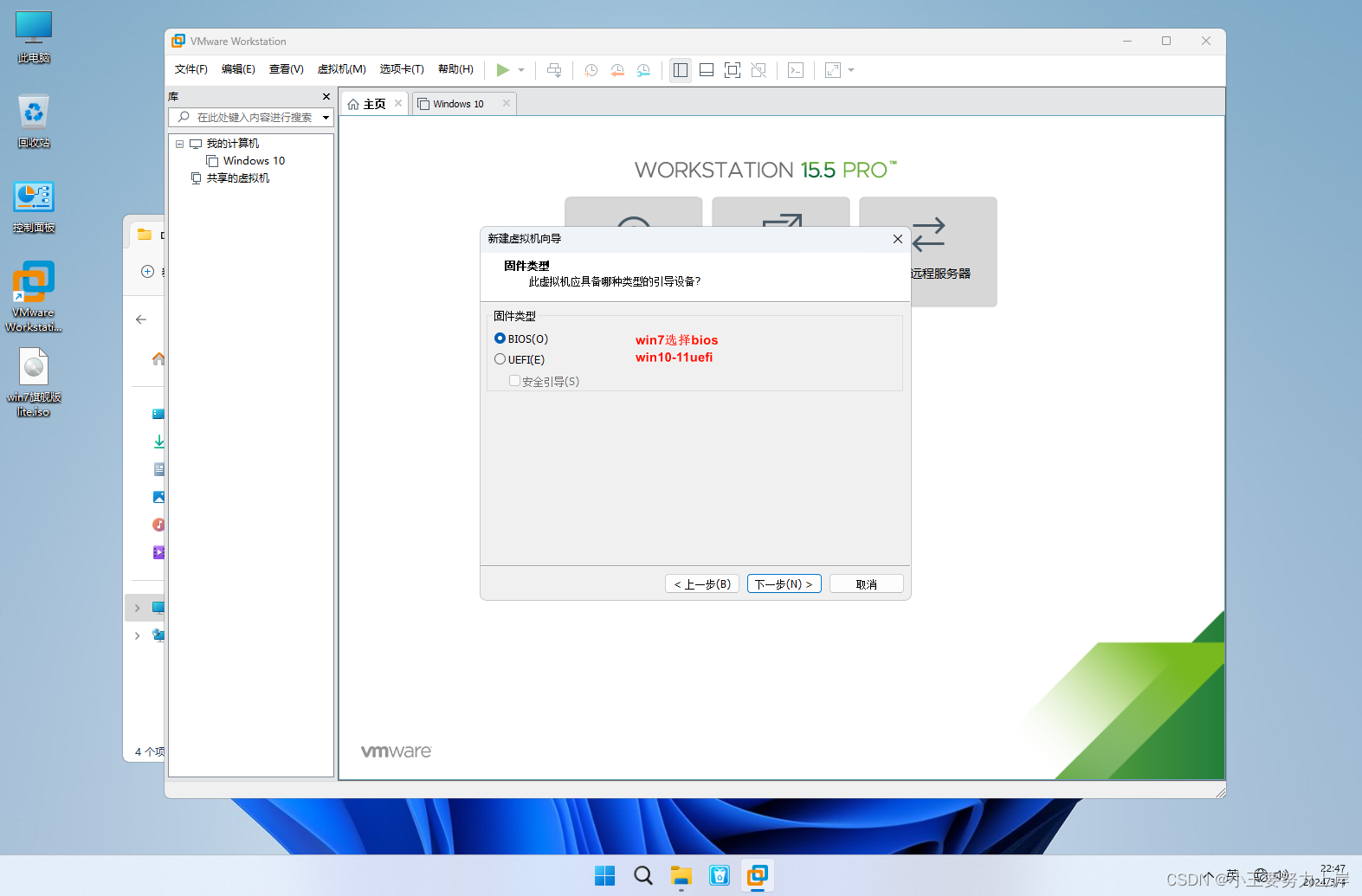Click the Home icon in File Explorer sidebar
The width and height of the screenshot is (1362, 896).
tap(158, 358)
